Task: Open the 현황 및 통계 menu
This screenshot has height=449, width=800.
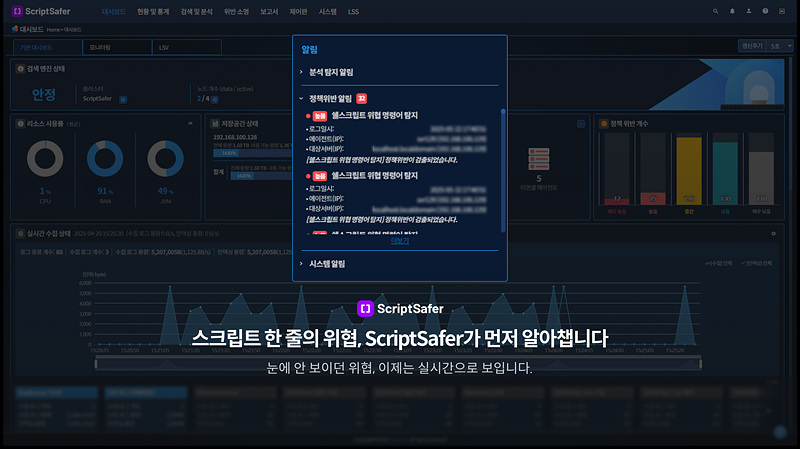Action: (153, 12)
